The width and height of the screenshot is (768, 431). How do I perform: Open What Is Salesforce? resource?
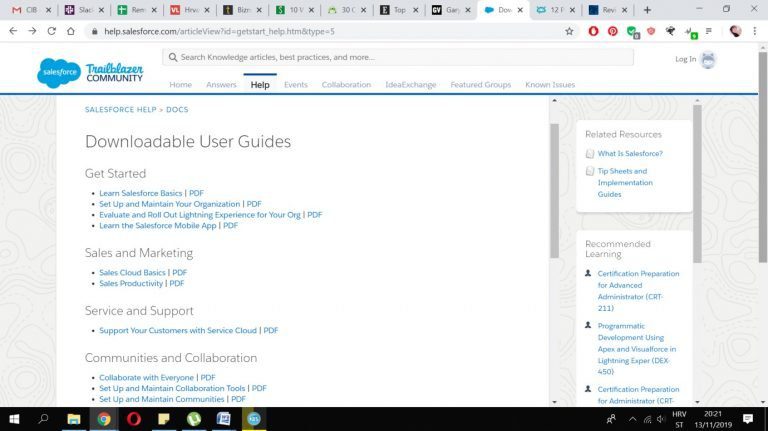tap(630, 154)
